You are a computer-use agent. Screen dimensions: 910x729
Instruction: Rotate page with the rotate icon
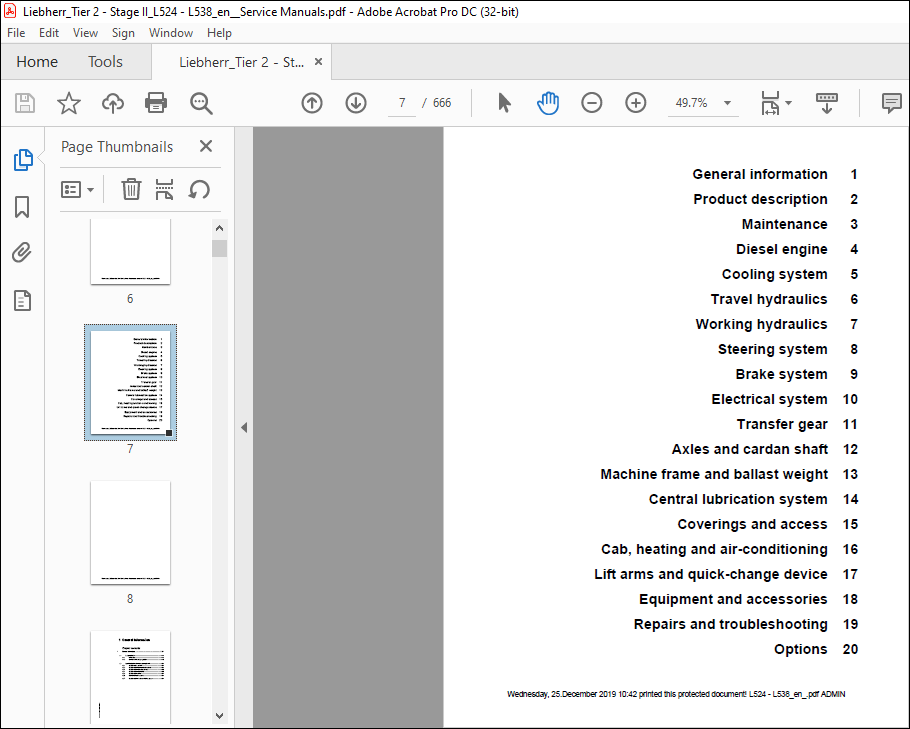199,189
